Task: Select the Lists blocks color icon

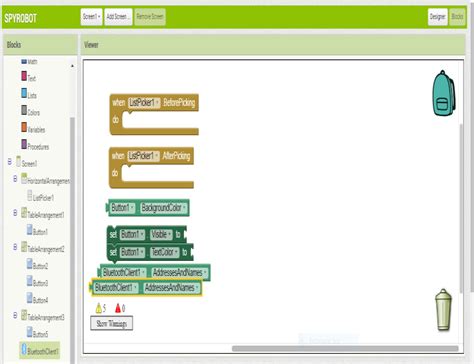Action: [24, 93]
